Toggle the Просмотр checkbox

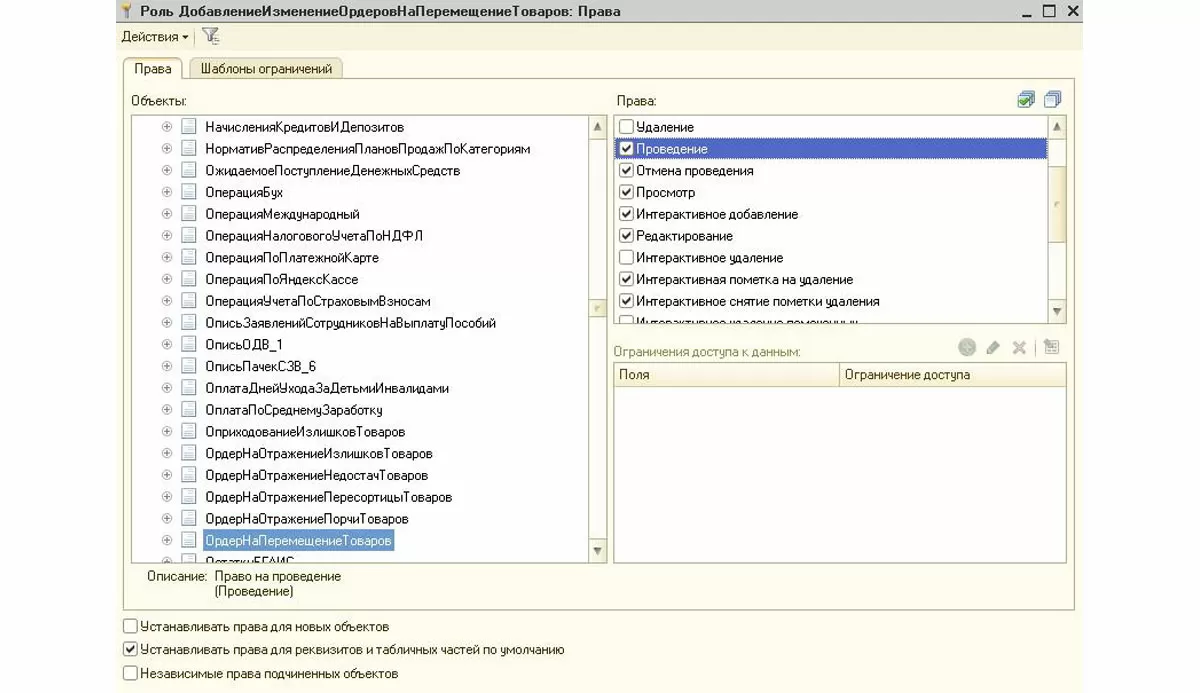[x=627, y=192]
